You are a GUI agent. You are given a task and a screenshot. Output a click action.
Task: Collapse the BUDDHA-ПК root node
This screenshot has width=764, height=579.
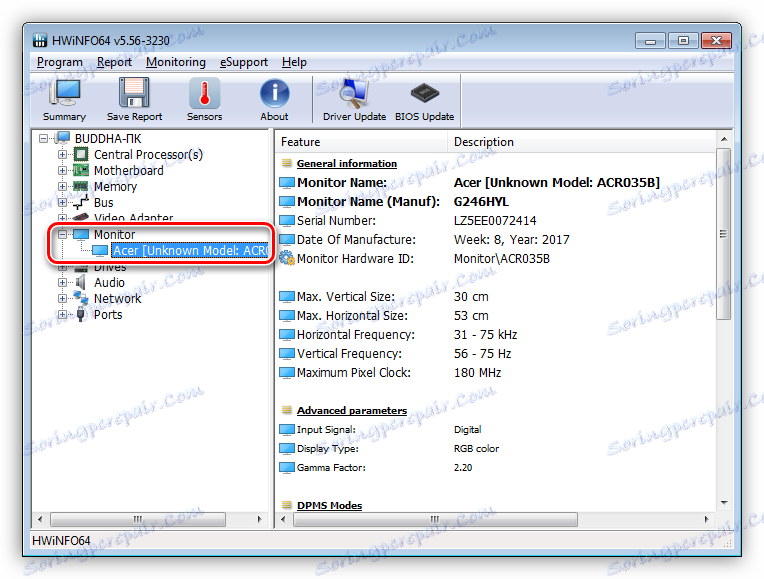click(43, 138)
